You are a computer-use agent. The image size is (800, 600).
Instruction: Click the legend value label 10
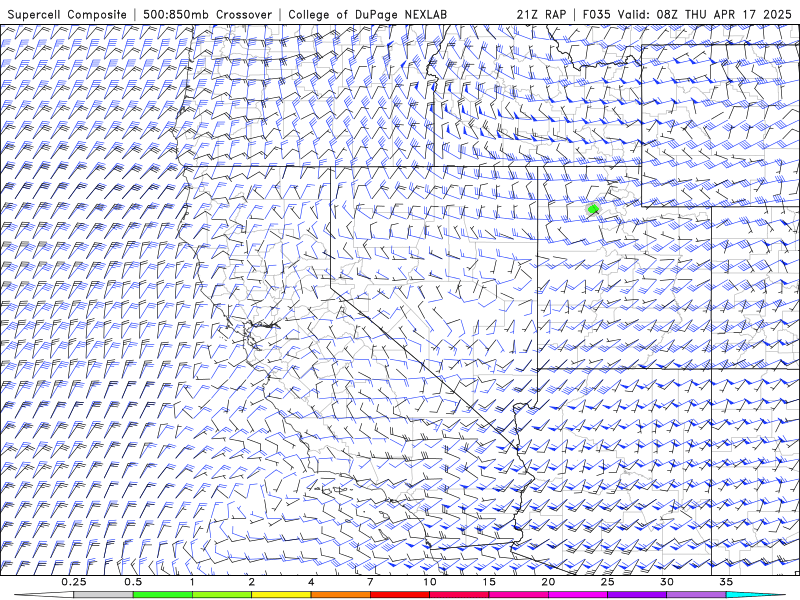point(430,582)
